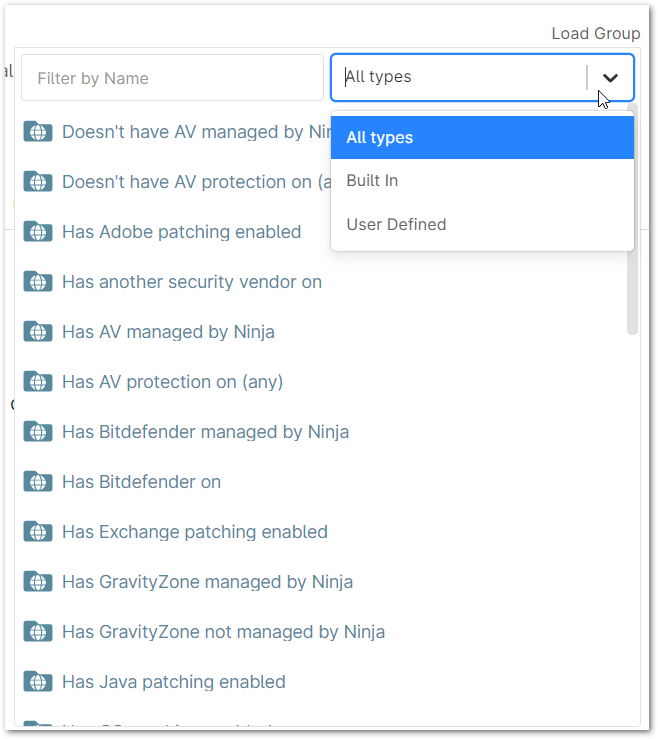
Task: Open Has GravityZone not managed by Ninja group
Action: tap(223, 632)
